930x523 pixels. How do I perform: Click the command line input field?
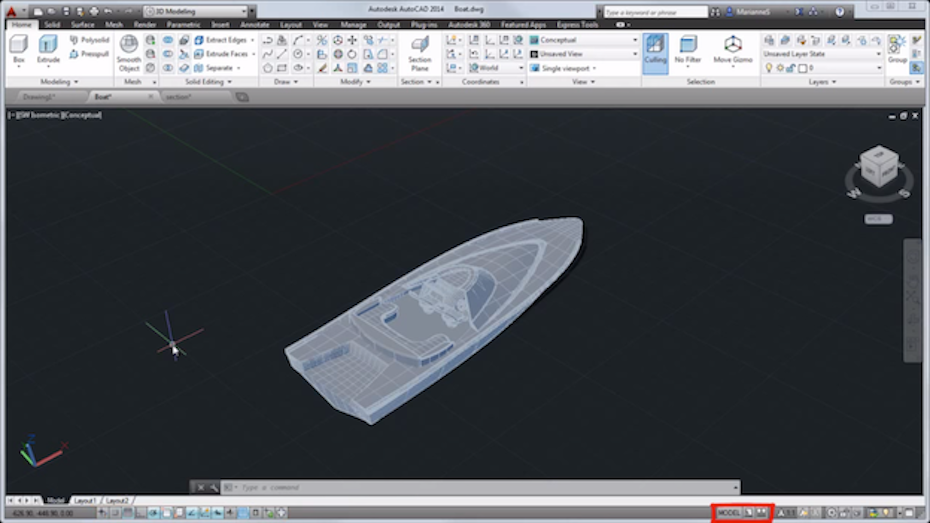380,487
